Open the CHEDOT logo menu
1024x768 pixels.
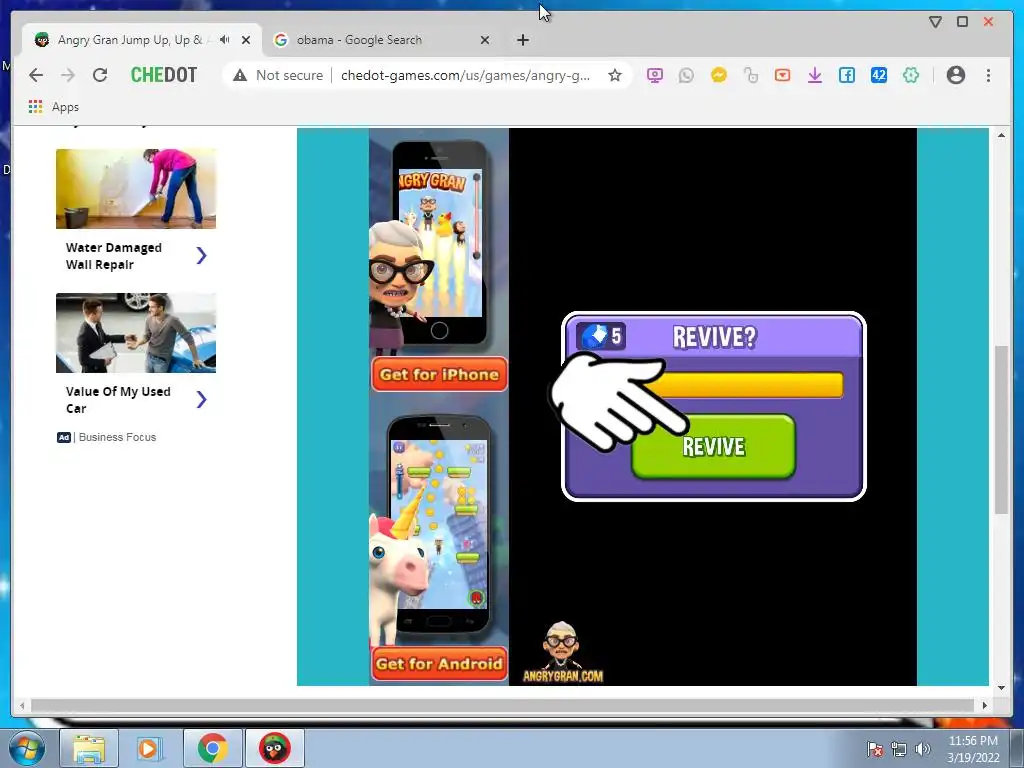tap(164, 75)
